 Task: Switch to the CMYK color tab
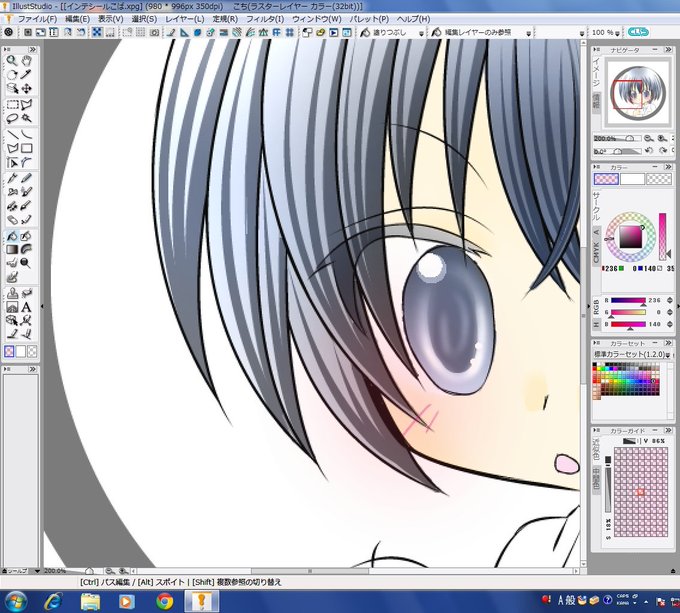point(596,251)
